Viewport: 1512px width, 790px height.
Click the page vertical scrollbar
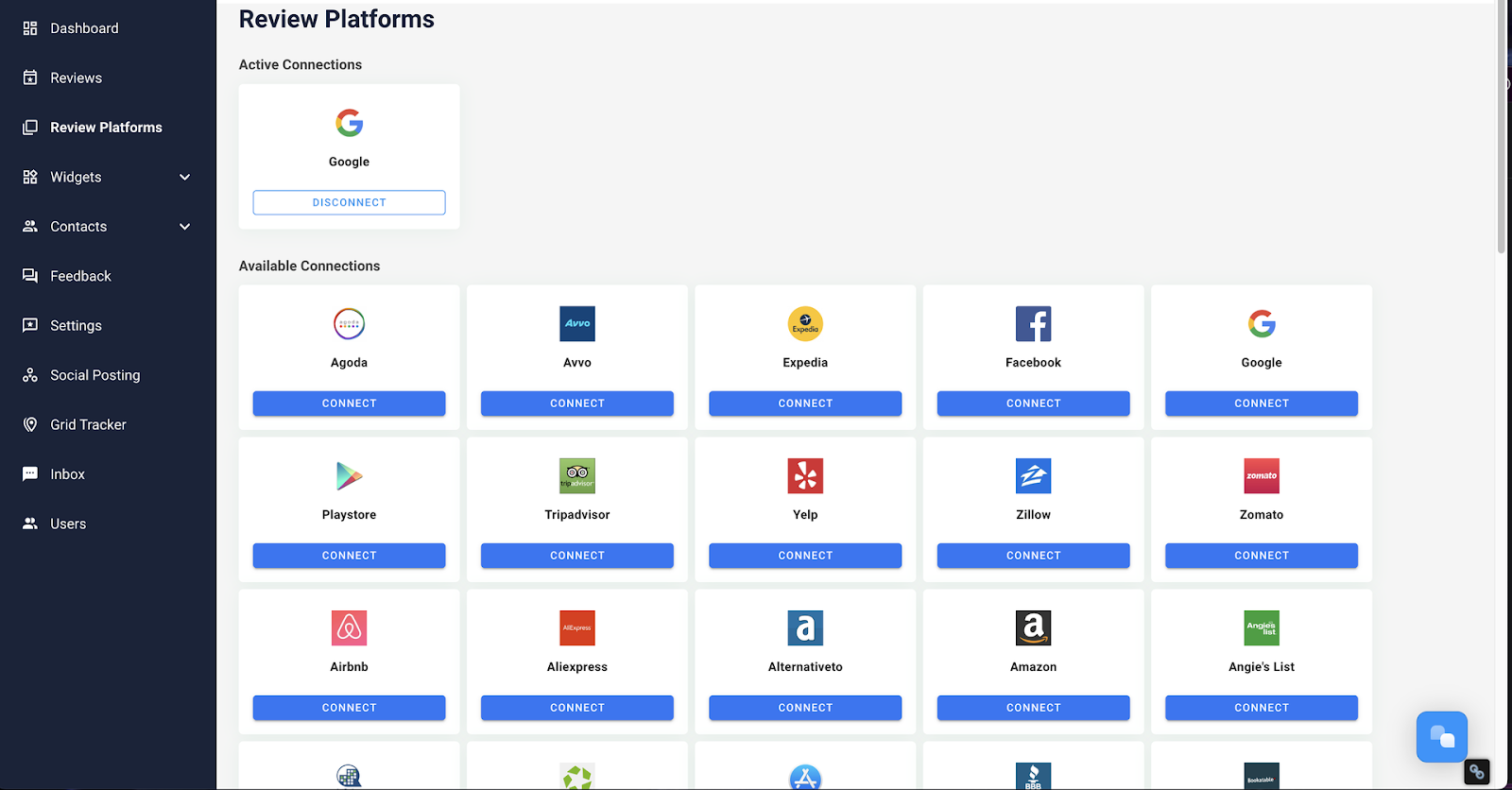tap(1502, 128)
